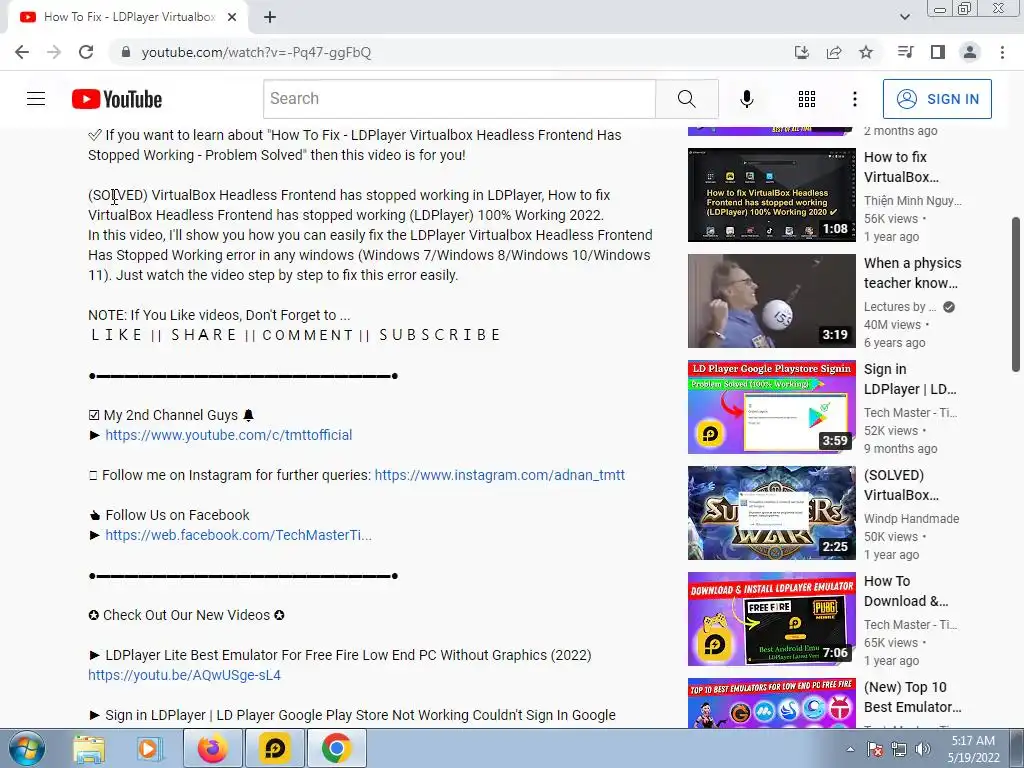Click the browser forward arrow
The height and width of the screenshot is (768, 1024).
[x=54, y=52]
